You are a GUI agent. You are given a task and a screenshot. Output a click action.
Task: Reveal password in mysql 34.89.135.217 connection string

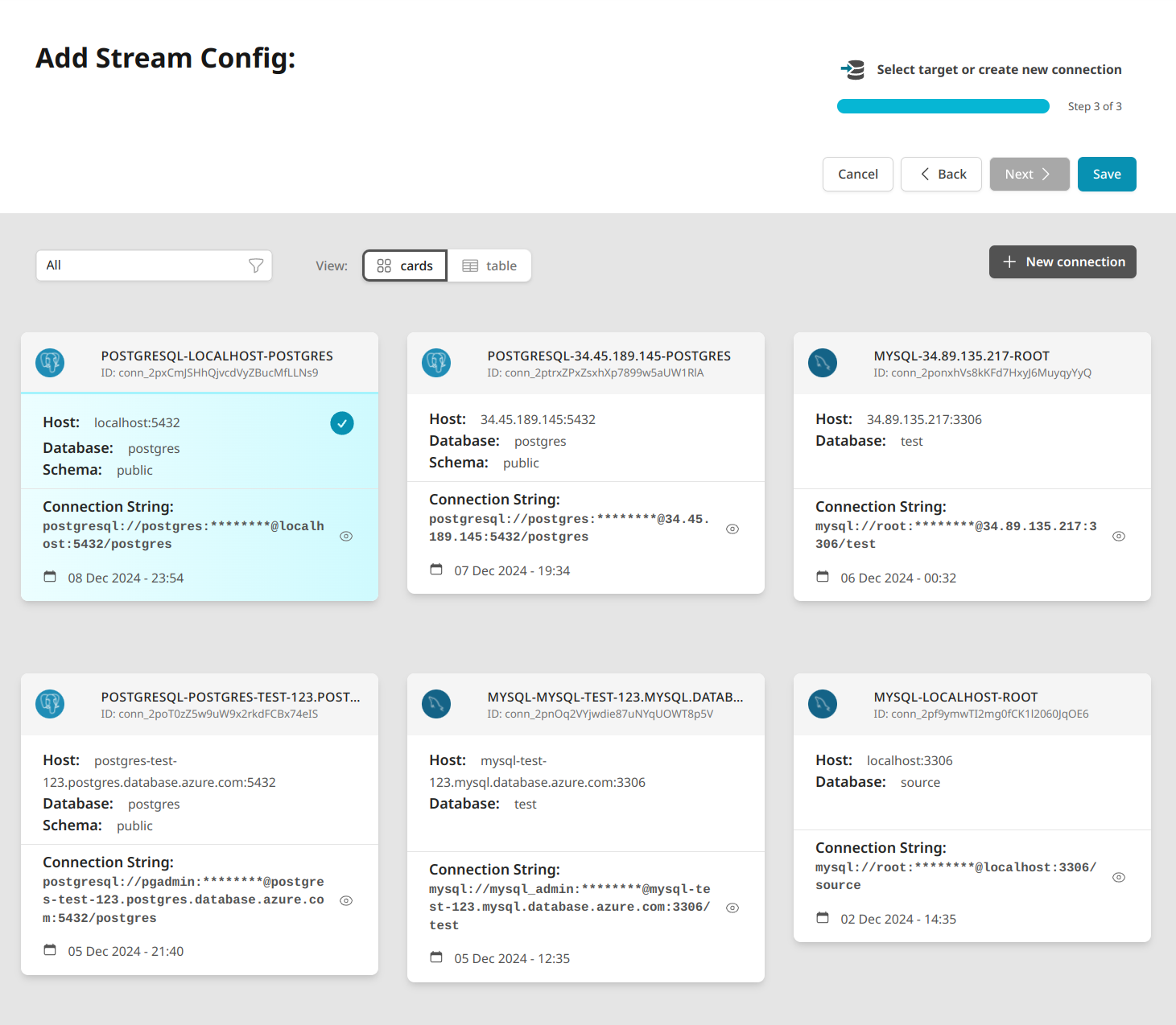click(1119, 536)
